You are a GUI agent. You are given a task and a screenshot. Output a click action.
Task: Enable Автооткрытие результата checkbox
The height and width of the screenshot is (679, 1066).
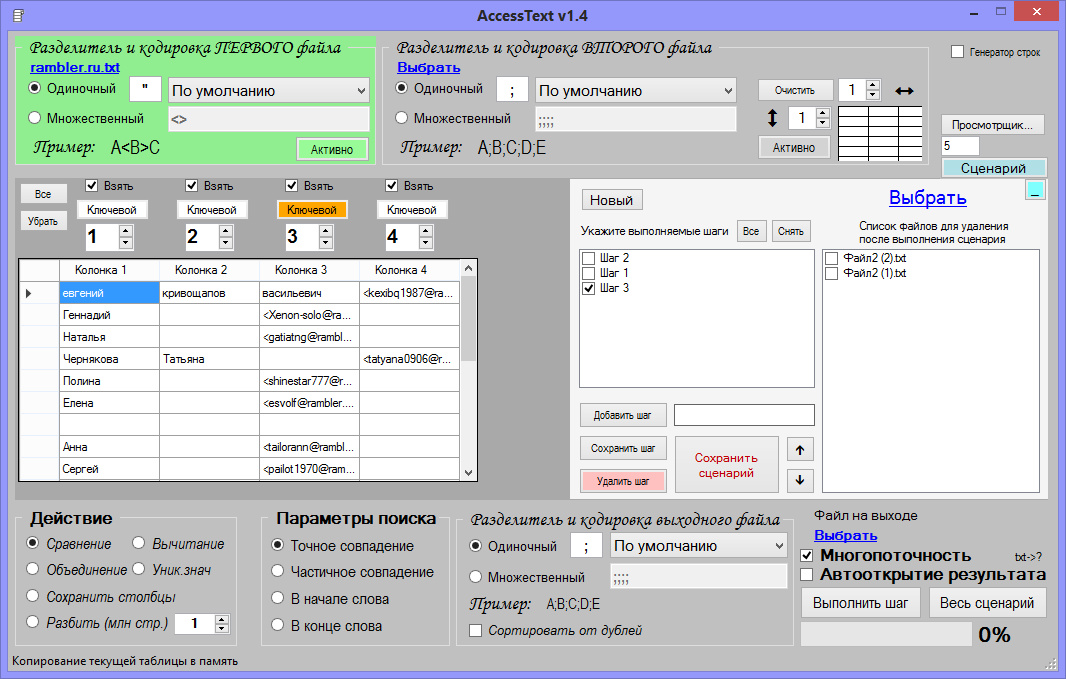coord(807,574)
